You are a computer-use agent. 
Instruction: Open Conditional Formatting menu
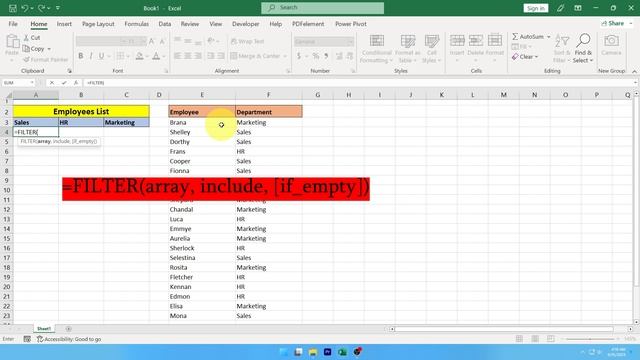click(x=376, y=49)
